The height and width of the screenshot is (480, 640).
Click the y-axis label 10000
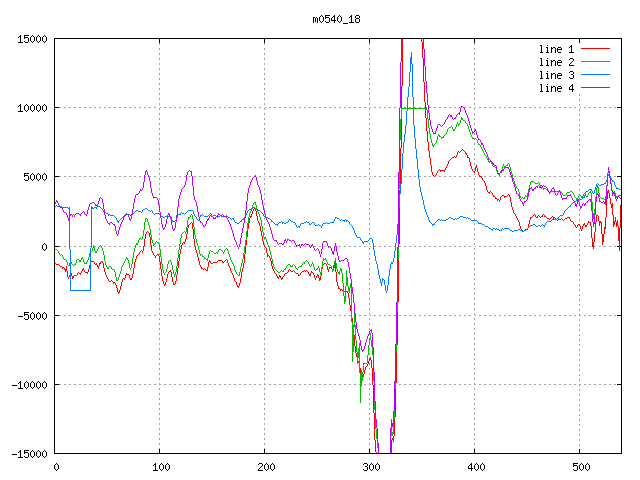point(32,108)
